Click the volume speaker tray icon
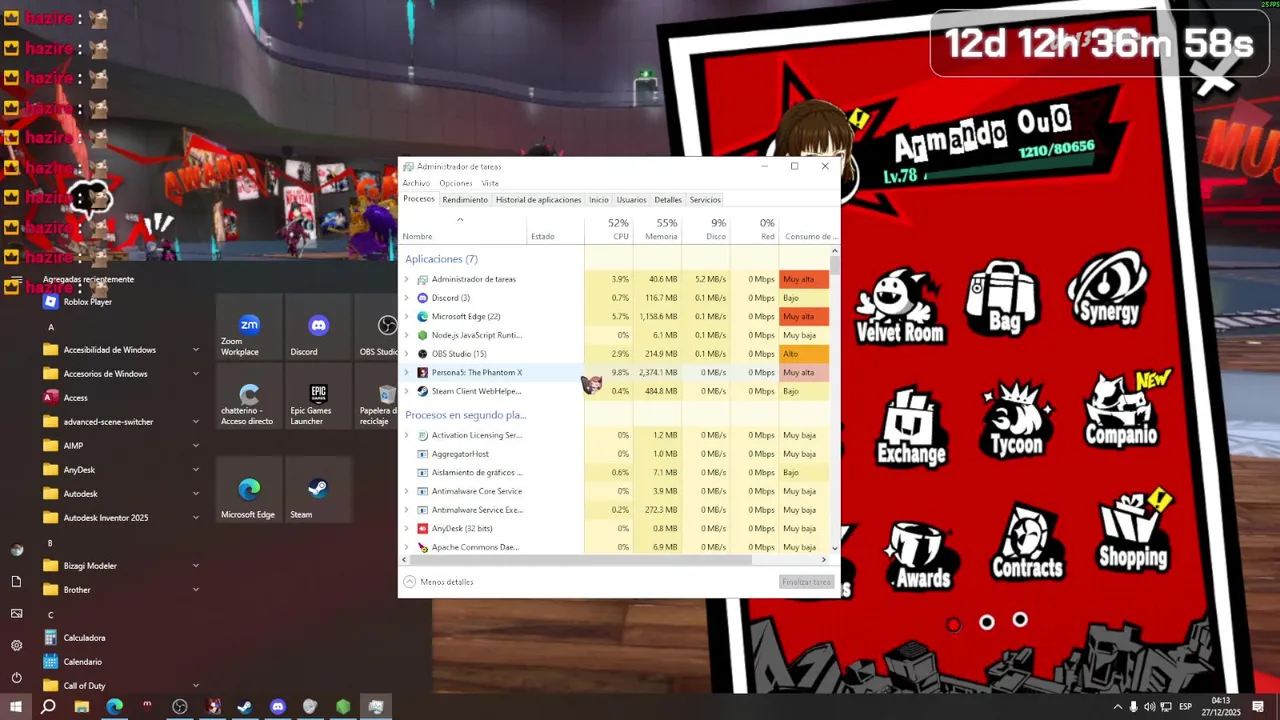 (x=1149, y=707)
